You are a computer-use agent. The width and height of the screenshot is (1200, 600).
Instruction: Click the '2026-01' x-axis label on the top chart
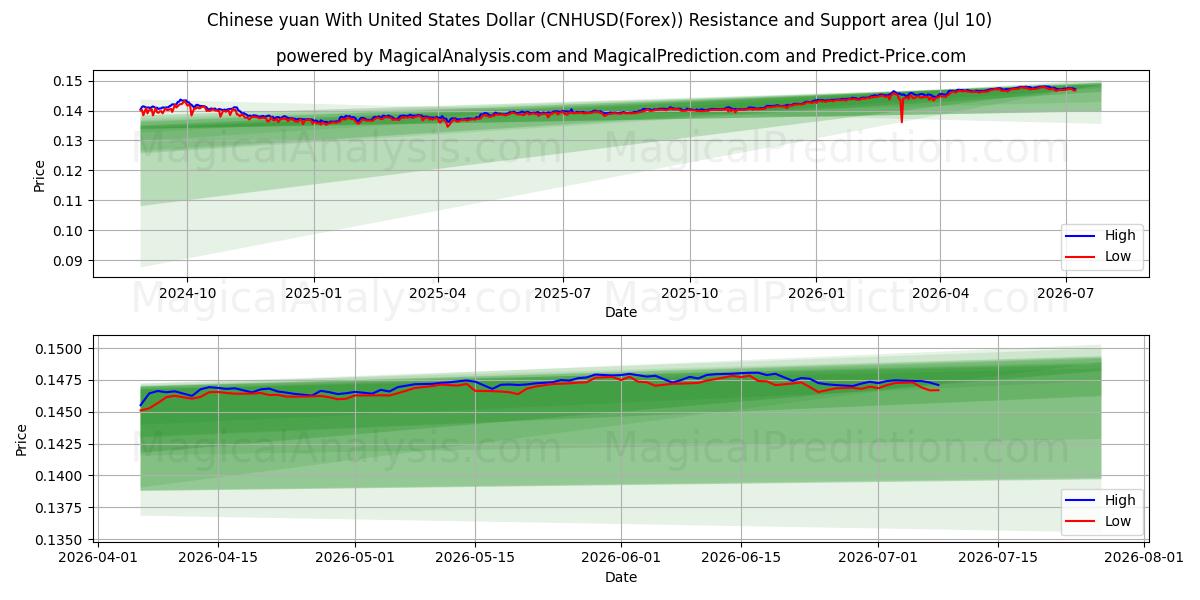click(x=816, y=293)
